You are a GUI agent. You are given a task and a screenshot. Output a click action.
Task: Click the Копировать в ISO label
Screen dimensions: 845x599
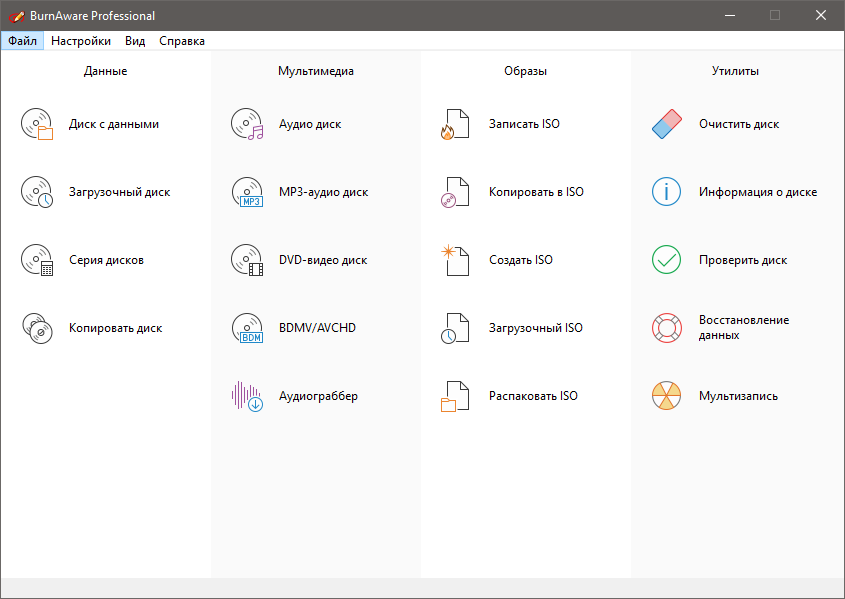536,192
